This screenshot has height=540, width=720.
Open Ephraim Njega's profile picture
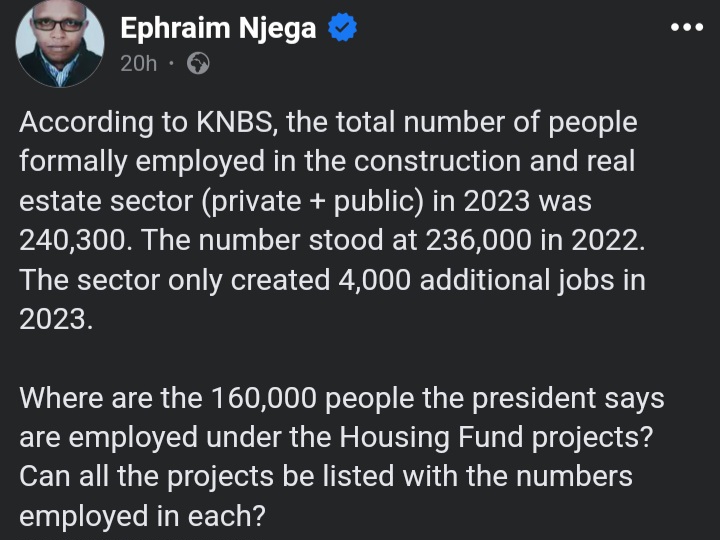point(60,43)
